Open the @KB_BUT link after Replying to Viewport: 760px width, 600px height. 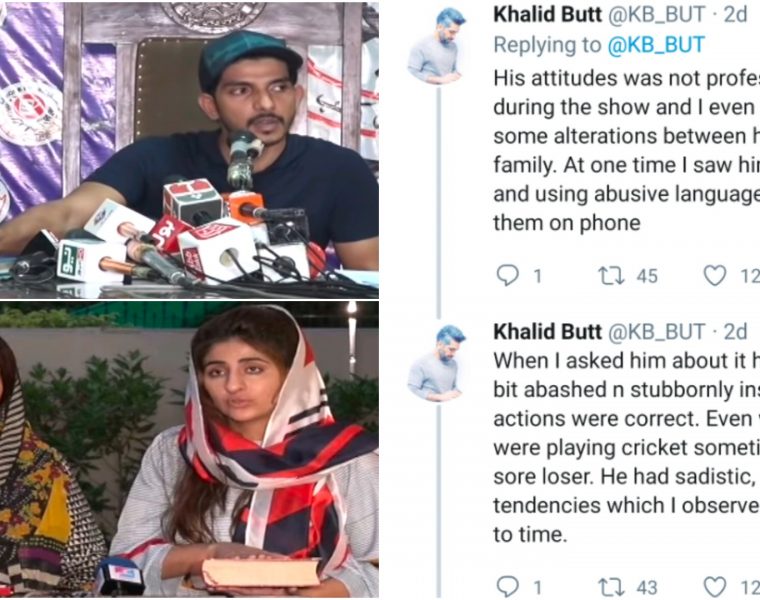(x=655, y=45)
